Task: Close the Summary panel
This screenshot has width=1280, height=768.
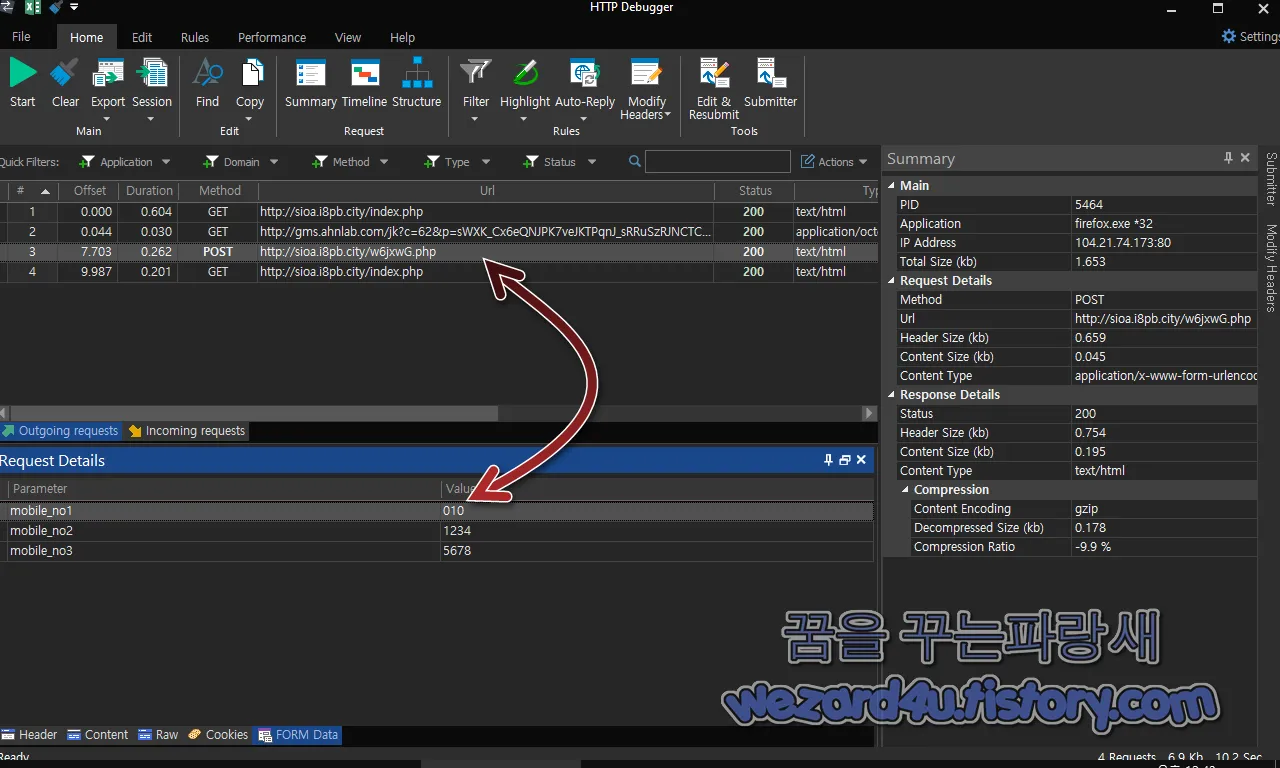Action: pos(1245,158)
